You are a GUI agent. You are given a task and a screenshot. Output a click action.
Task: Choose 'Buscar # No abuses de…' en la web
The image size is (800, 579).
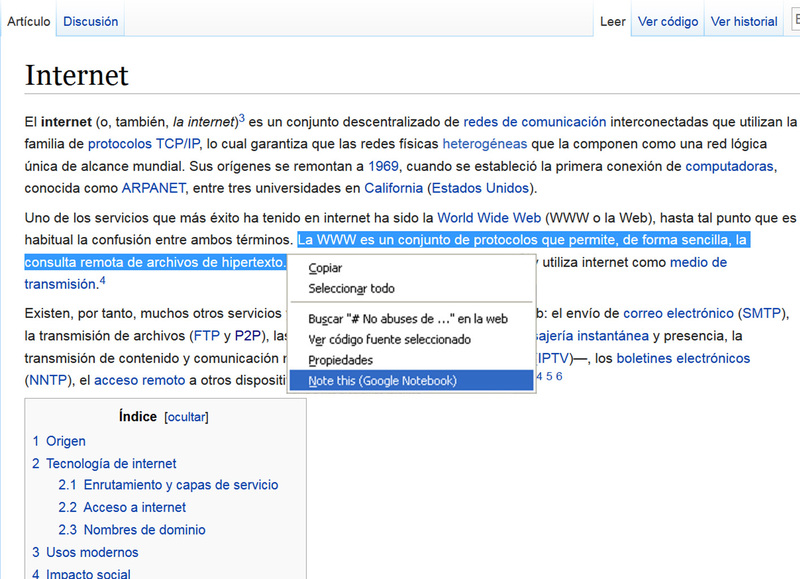point(407,319)
